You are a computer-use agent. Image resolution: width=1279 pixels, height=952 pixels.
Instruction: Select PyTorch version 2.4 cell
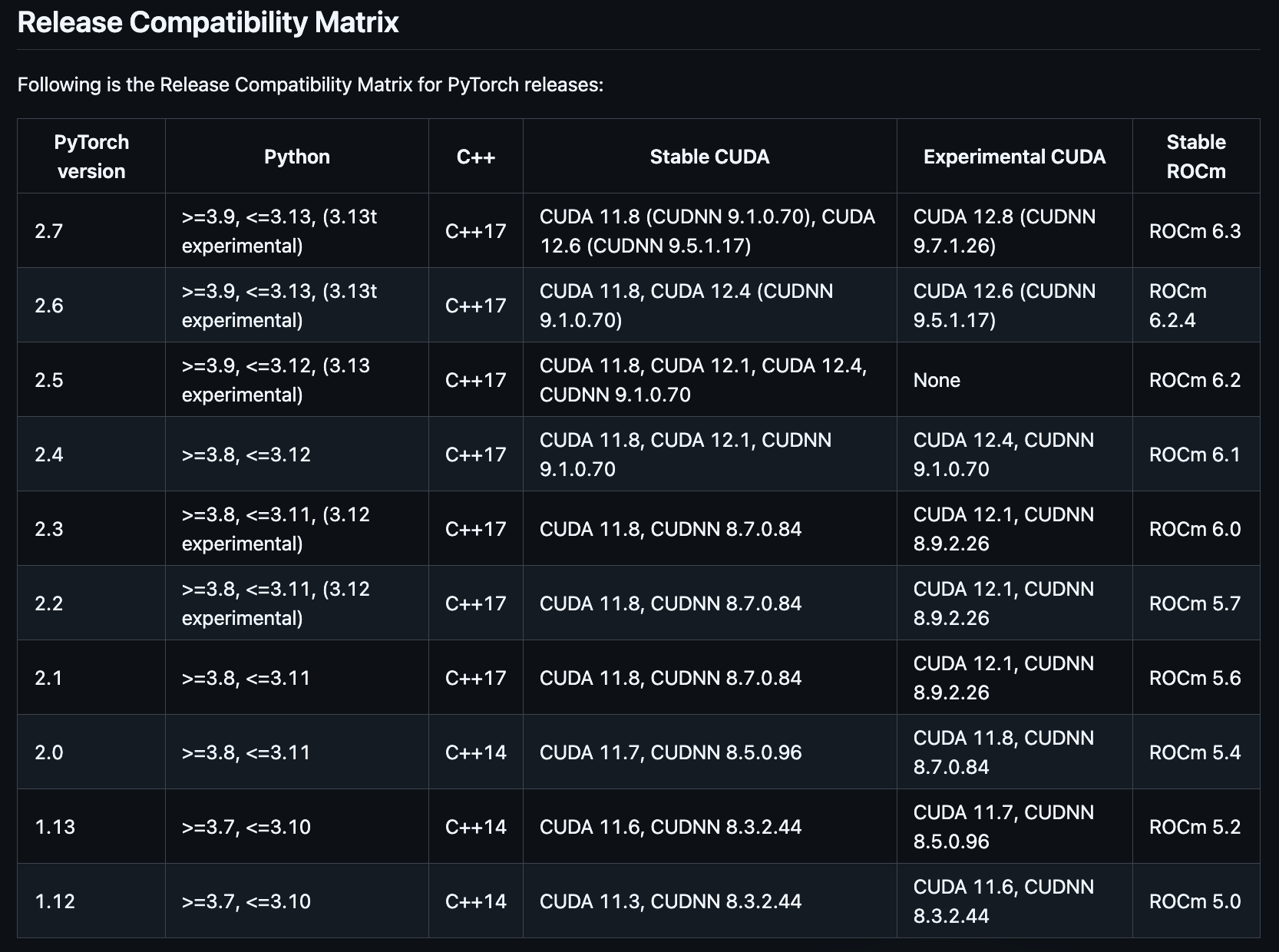click(x=91, y=455)
